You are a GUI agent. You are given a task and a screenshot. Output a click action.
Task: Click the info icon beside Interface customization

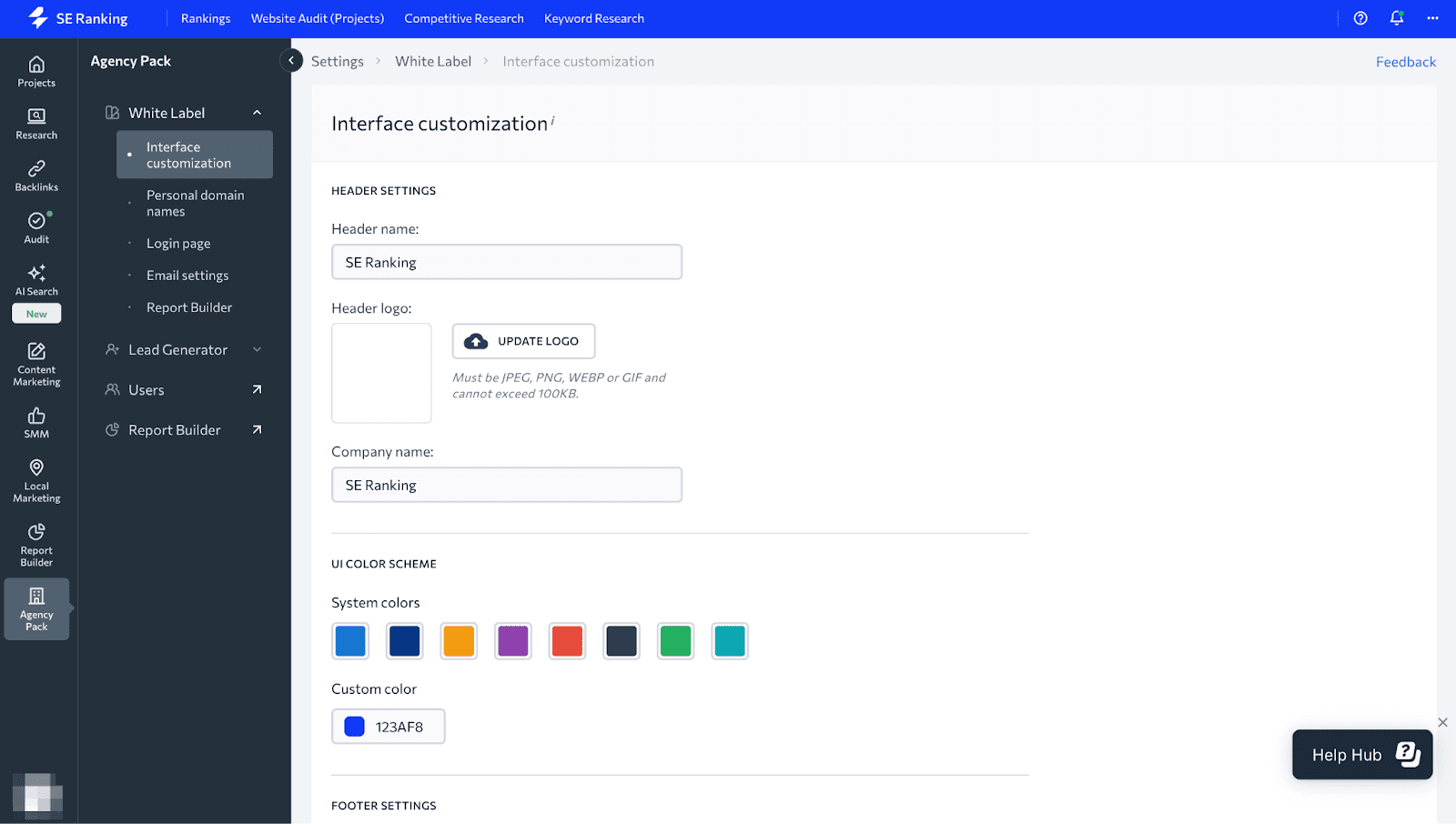[x=552, y=119]
